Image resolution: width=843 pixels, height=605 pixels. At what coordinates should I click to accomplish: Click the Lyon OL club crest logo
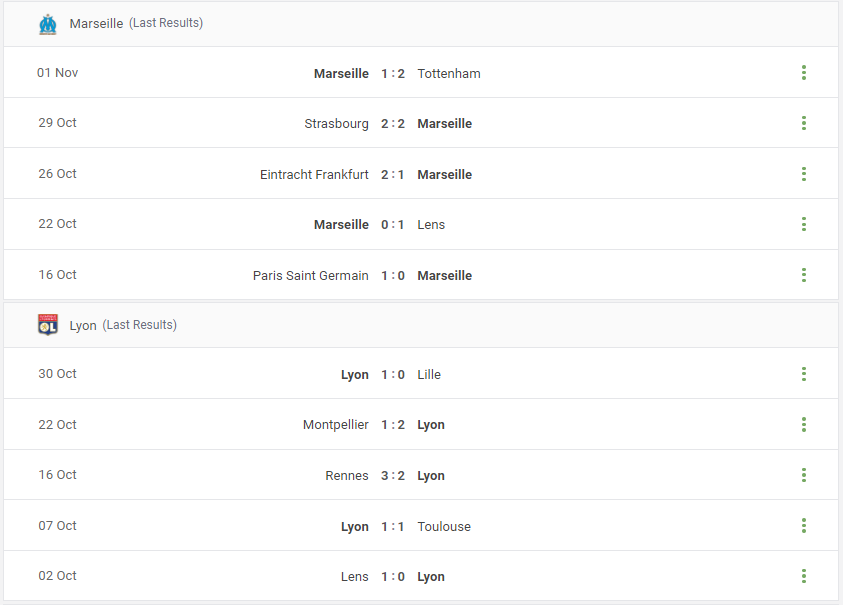tap(48, 325)
